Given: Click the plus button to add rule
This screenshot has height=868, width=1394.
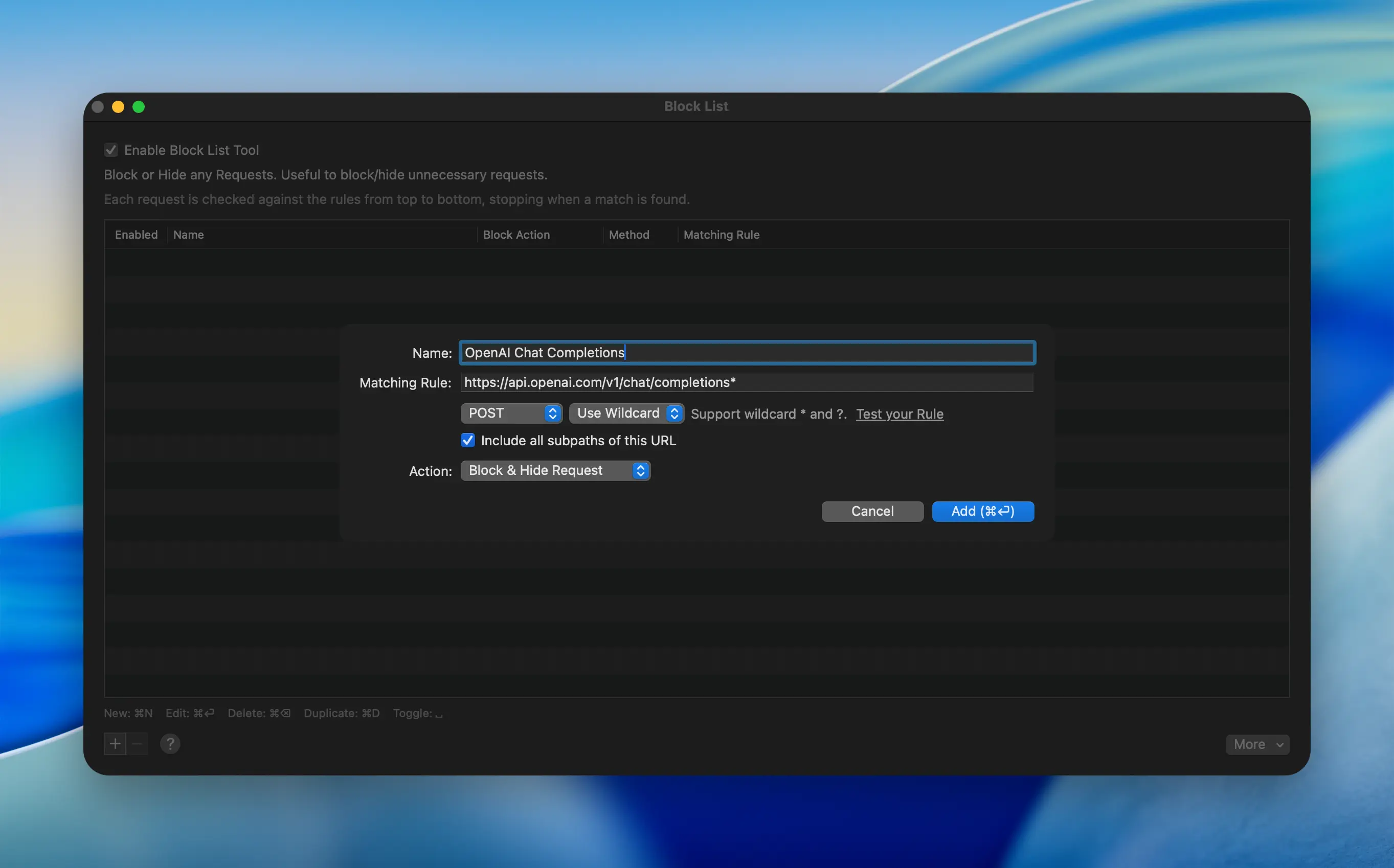Looking at the screenshot, I should 115,744.
